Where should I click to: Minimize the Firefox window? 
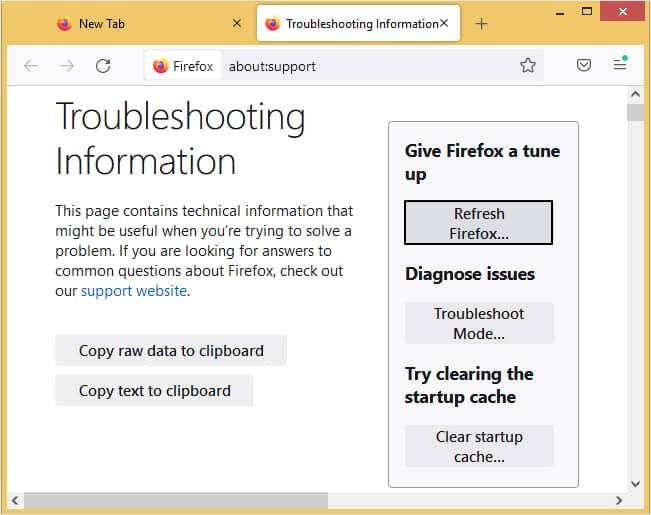(560, 12)
